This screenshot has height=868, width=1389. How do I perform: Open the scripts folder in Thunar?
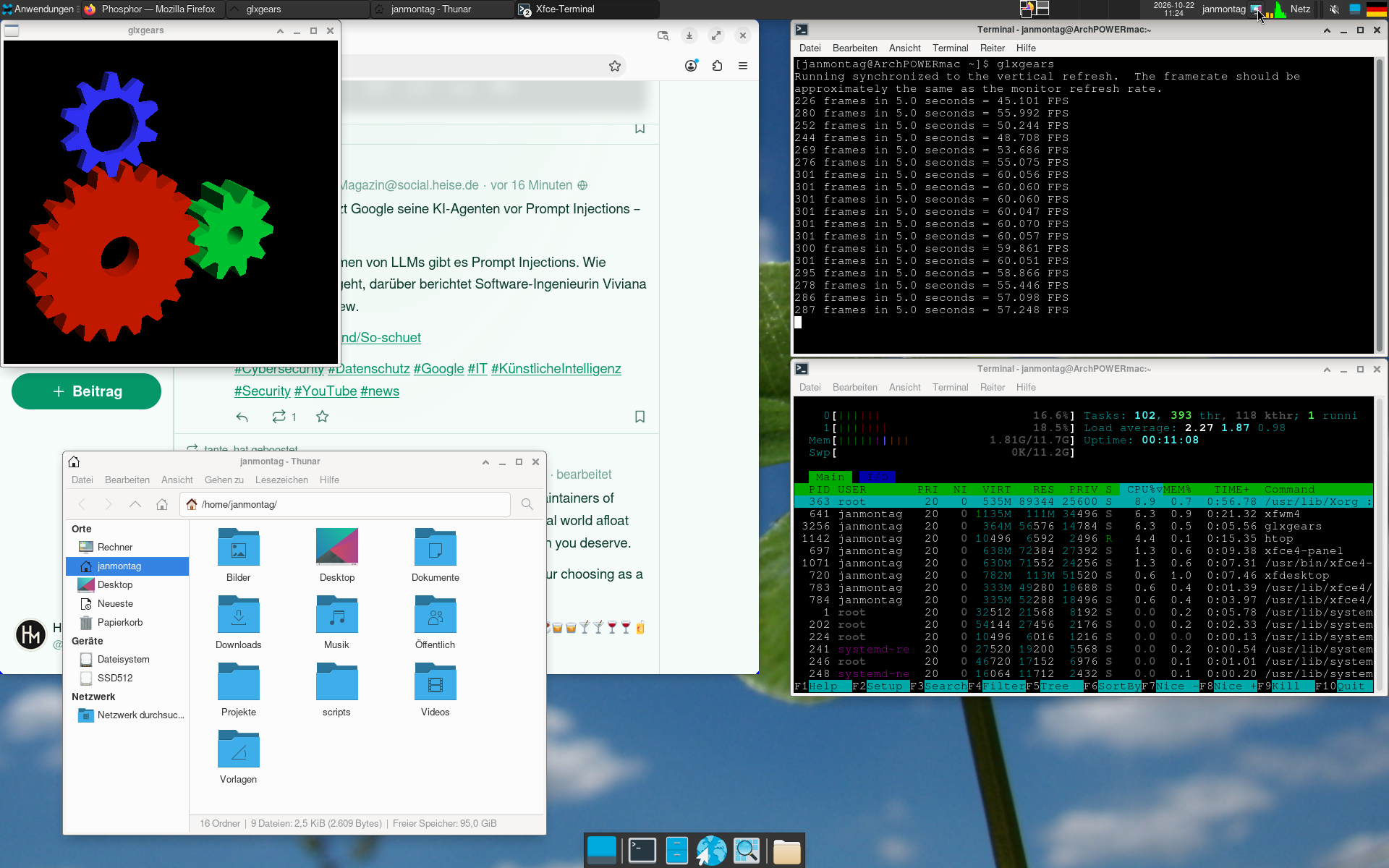click(336, 682)
